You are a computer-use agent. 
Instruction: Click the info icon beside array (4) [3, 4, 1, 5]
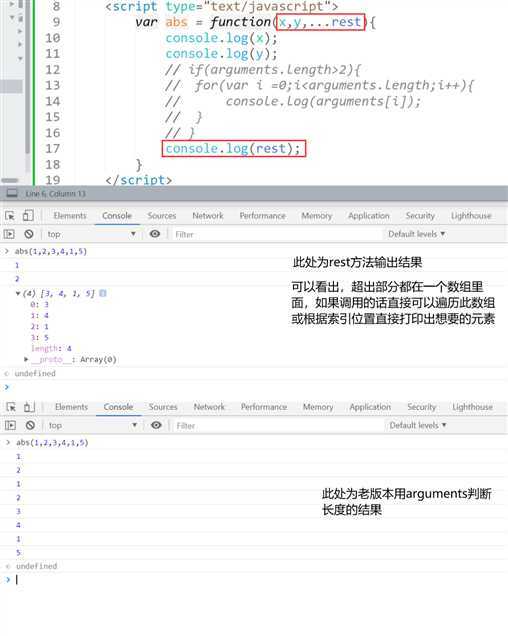103,293
